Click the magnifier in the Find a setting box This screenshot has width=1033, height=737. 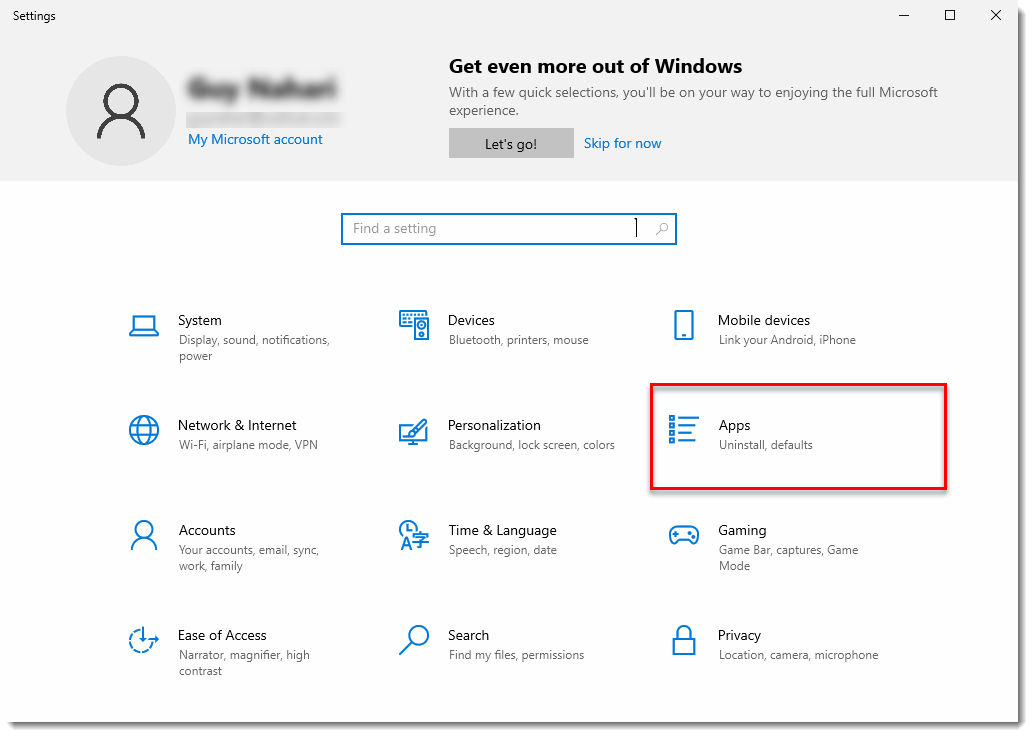pos(662,229)
